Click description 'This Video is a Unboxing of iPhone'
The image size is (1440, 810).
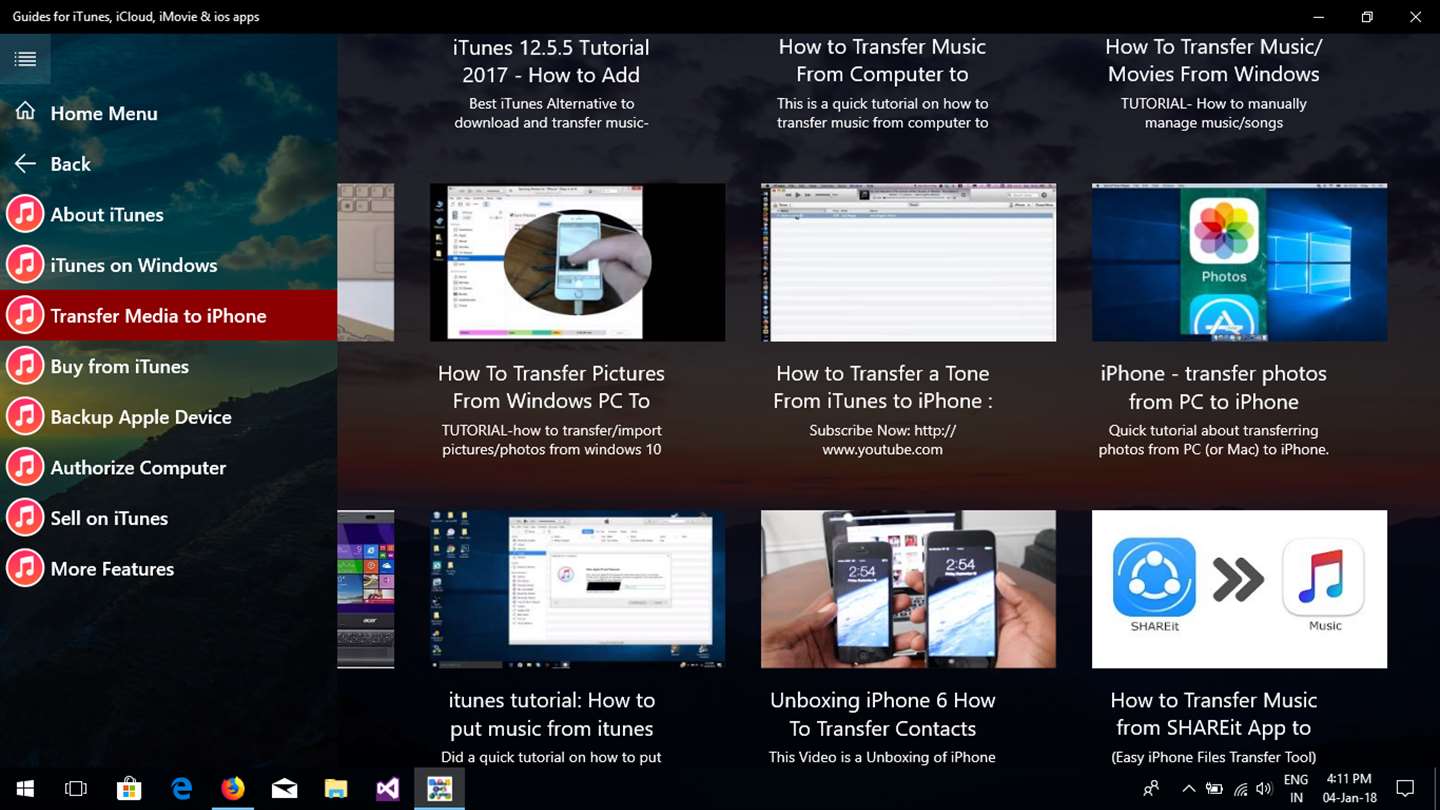882,757
